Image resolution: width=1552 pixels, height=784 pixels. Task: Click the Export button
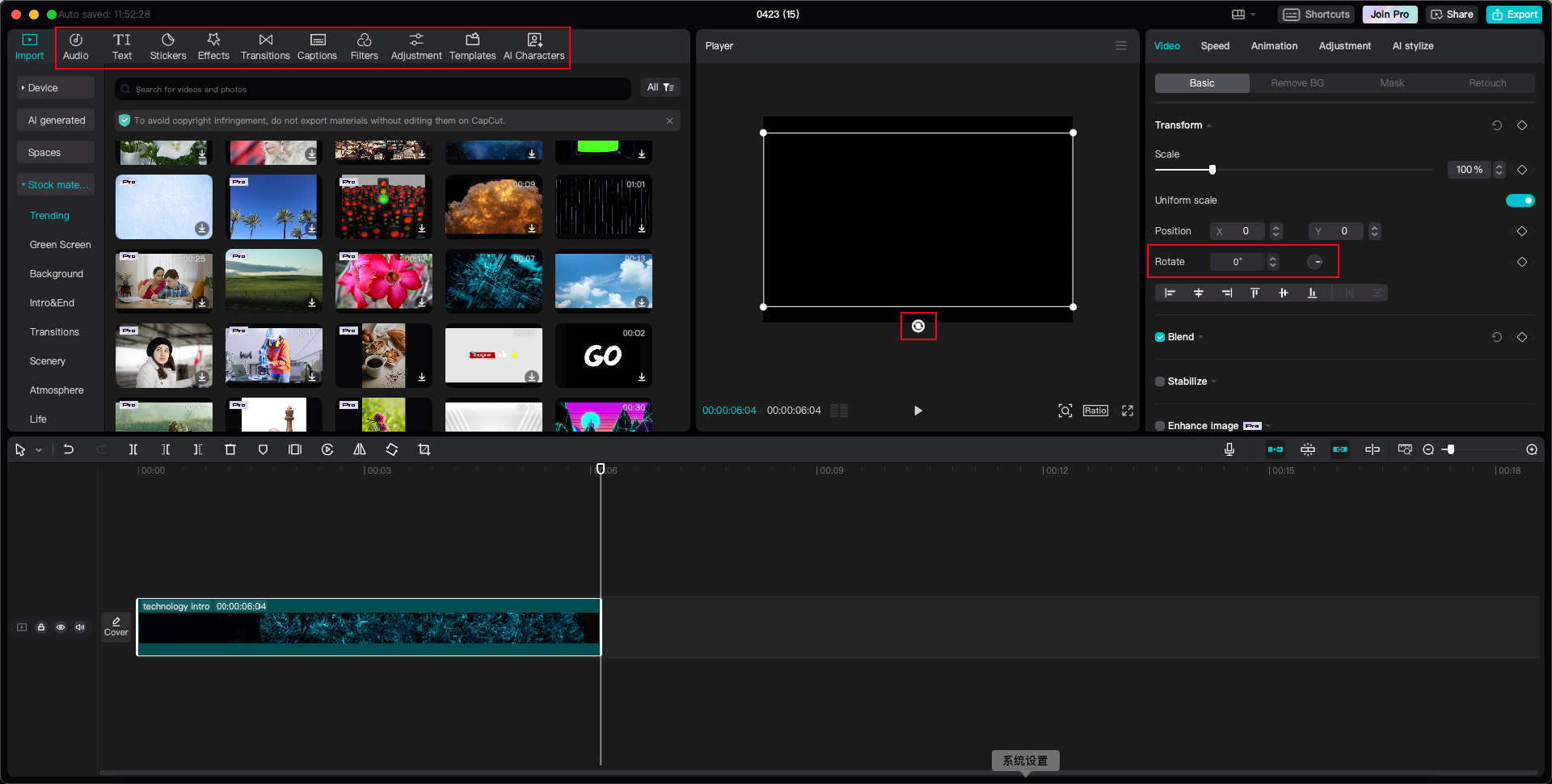coord(1513,14)
